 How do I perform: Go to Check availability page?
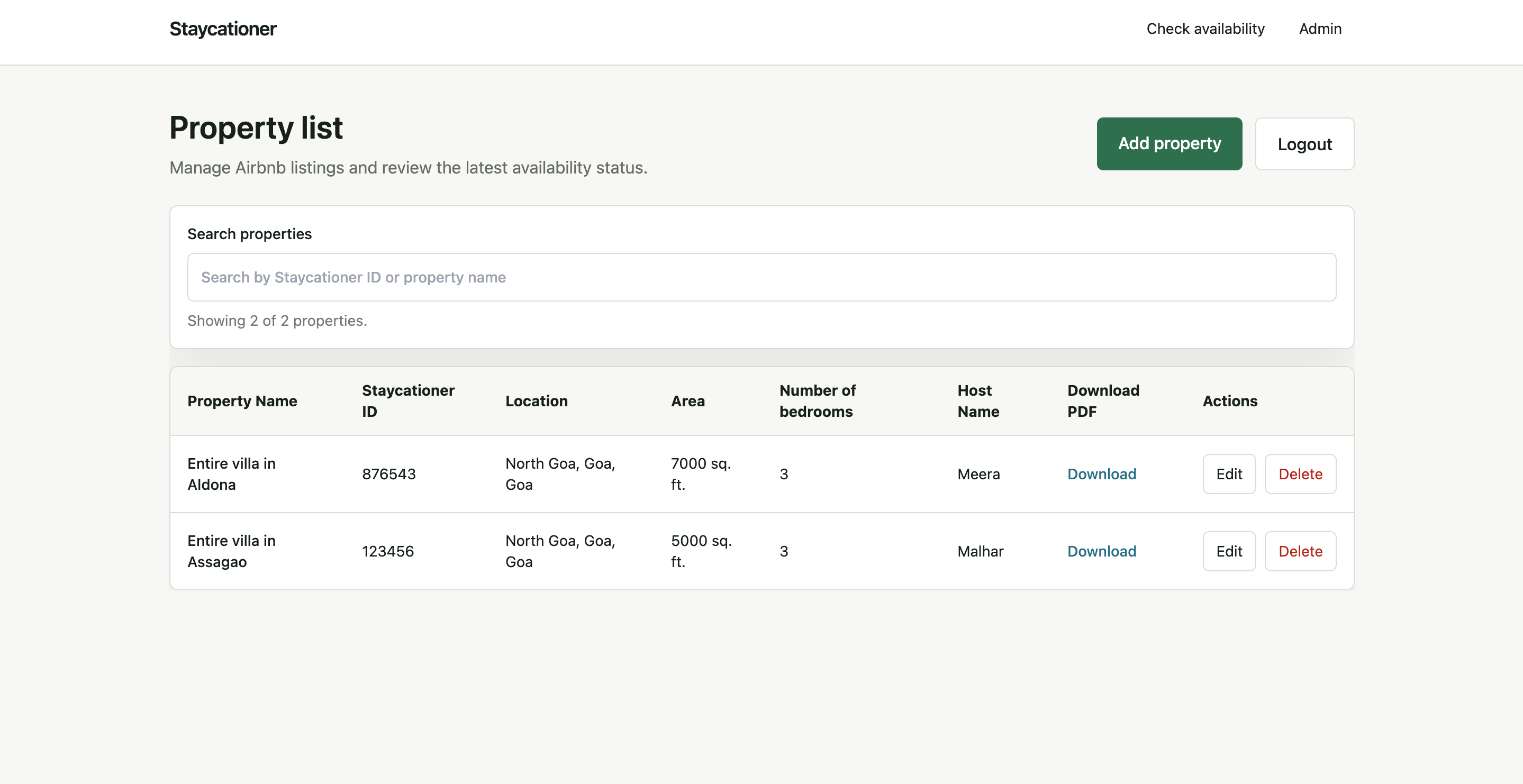pos(1205,29)
